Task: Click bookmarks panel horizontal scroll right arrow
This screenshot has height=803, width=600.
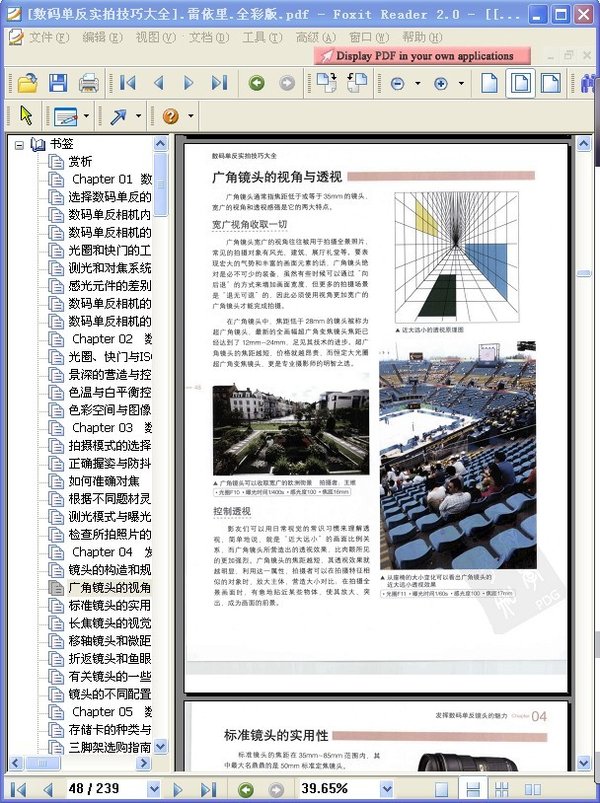Action: tap(144, 763)
